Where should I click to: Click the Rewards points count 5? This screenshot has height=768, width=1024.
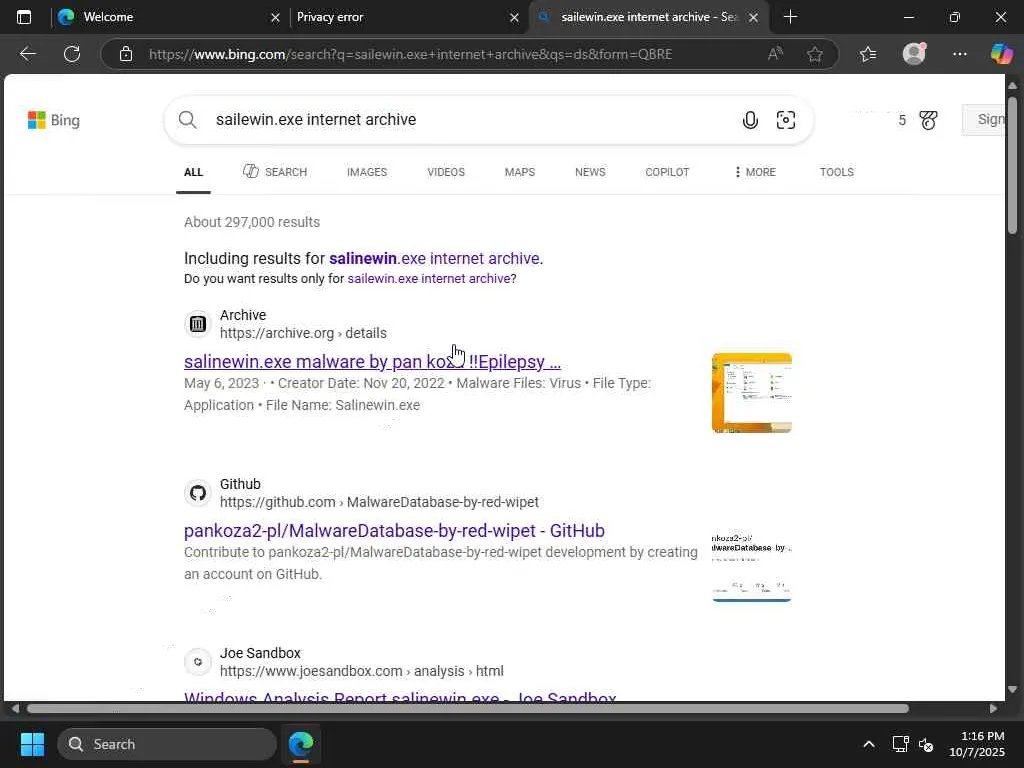tap(902, 120)
